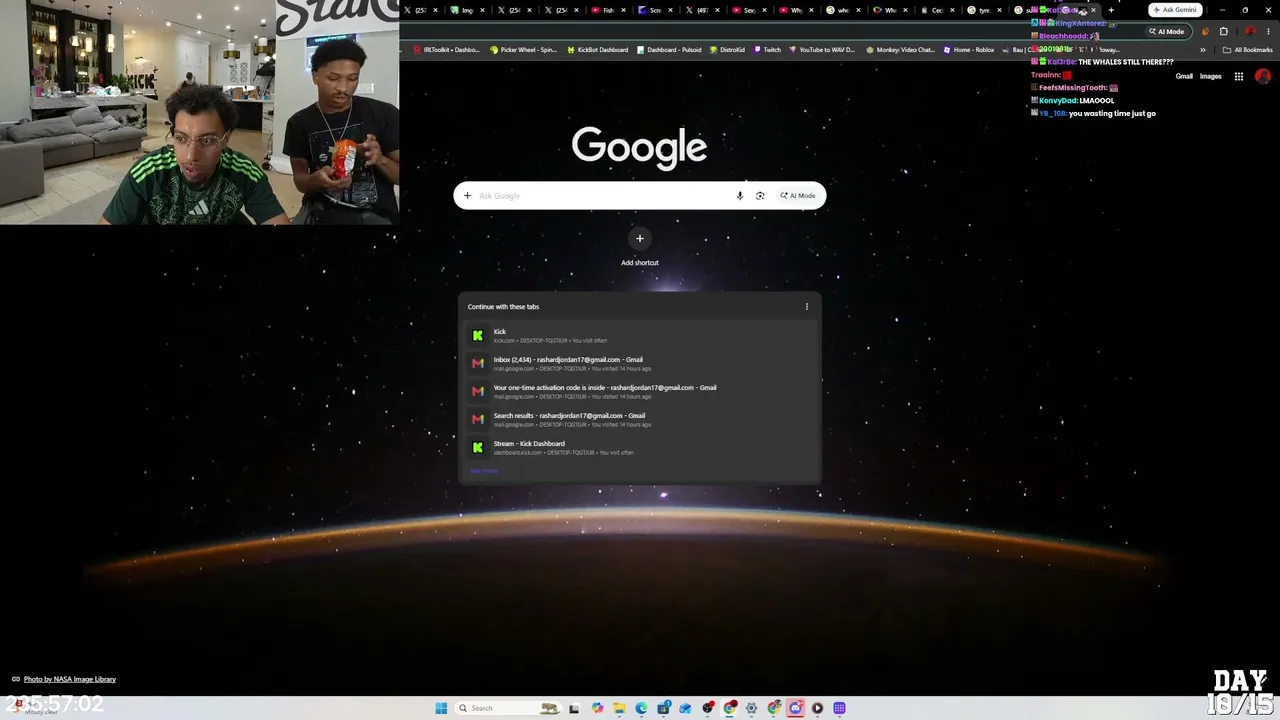
Task: Open Windows Settings gear in taskbar
Action: [x=751, y=708]
